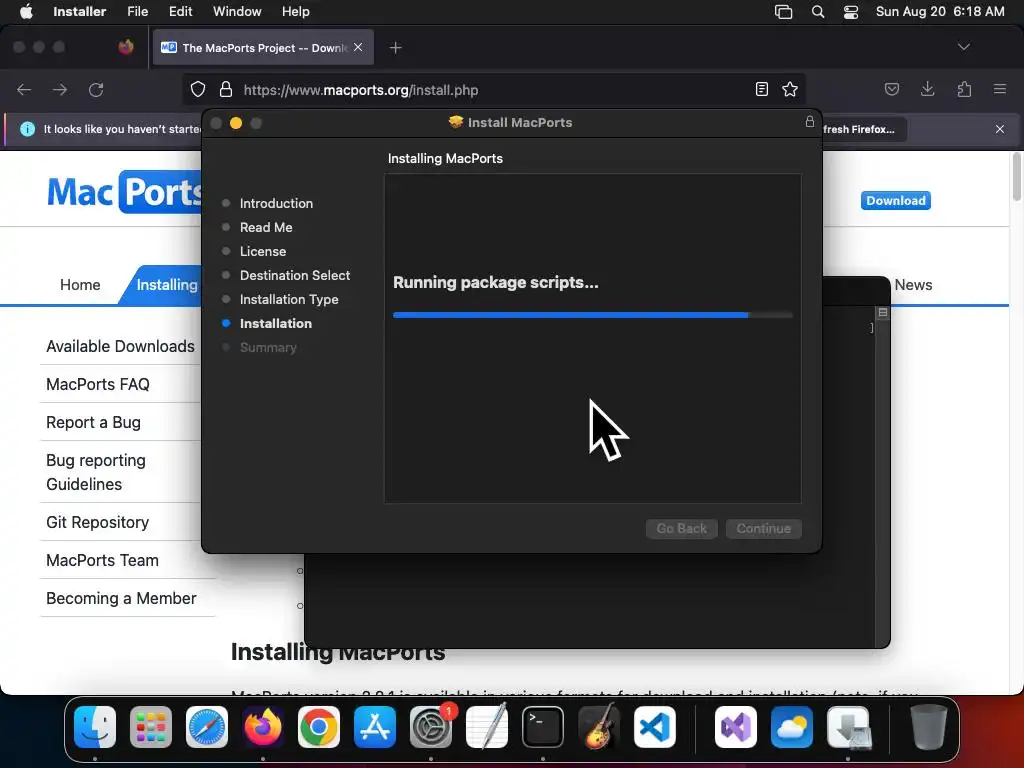
Task: Open Firefox application hamburger menu
Action: (1000, 89)
